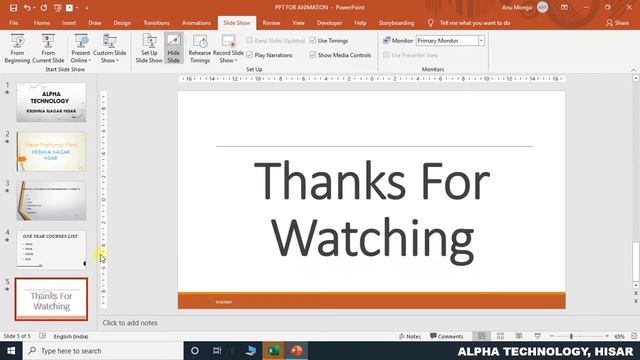Open Comments pane from status bar
The height and width of the screenshot is (360, 640).
[447, 336]
